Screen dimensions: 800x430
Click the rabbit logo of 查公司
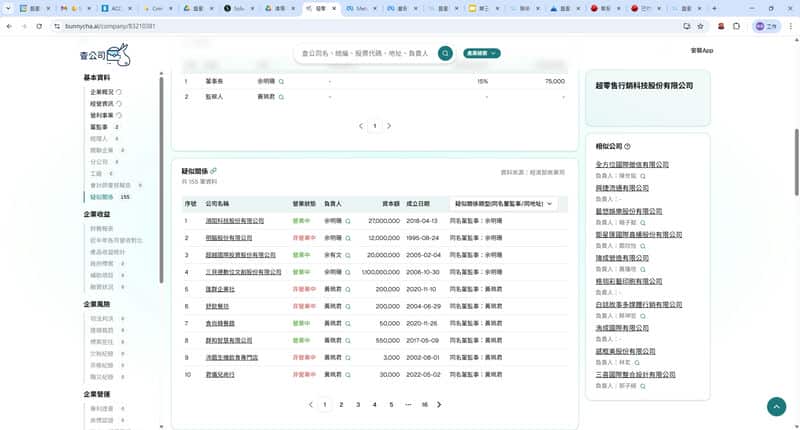point(119,53)
